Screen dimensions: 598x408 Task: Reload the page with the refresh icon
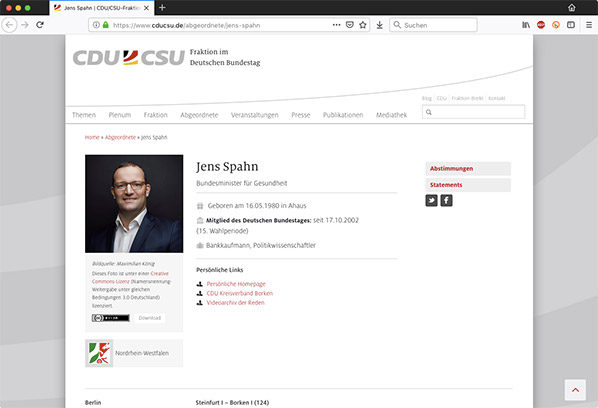(x=40, y=25)
